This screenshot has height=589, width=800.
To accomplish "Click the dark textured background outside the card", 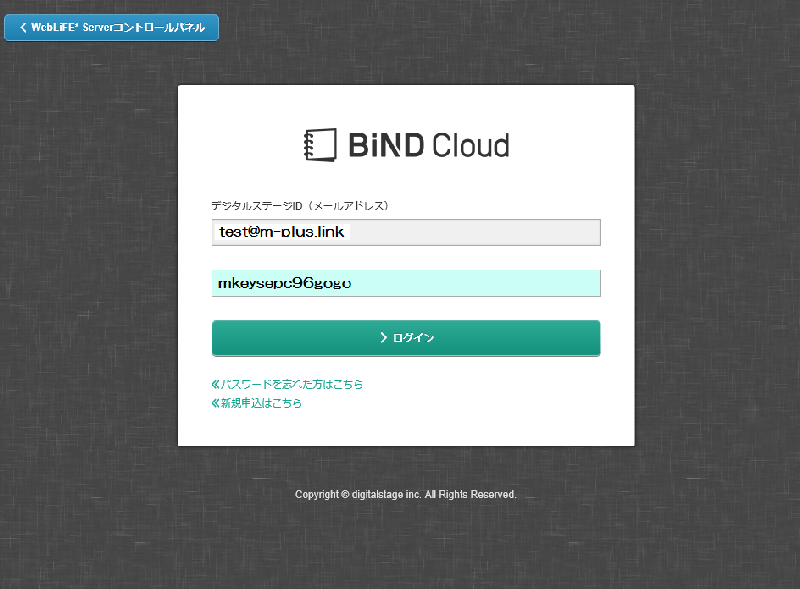I will point(90,300).
